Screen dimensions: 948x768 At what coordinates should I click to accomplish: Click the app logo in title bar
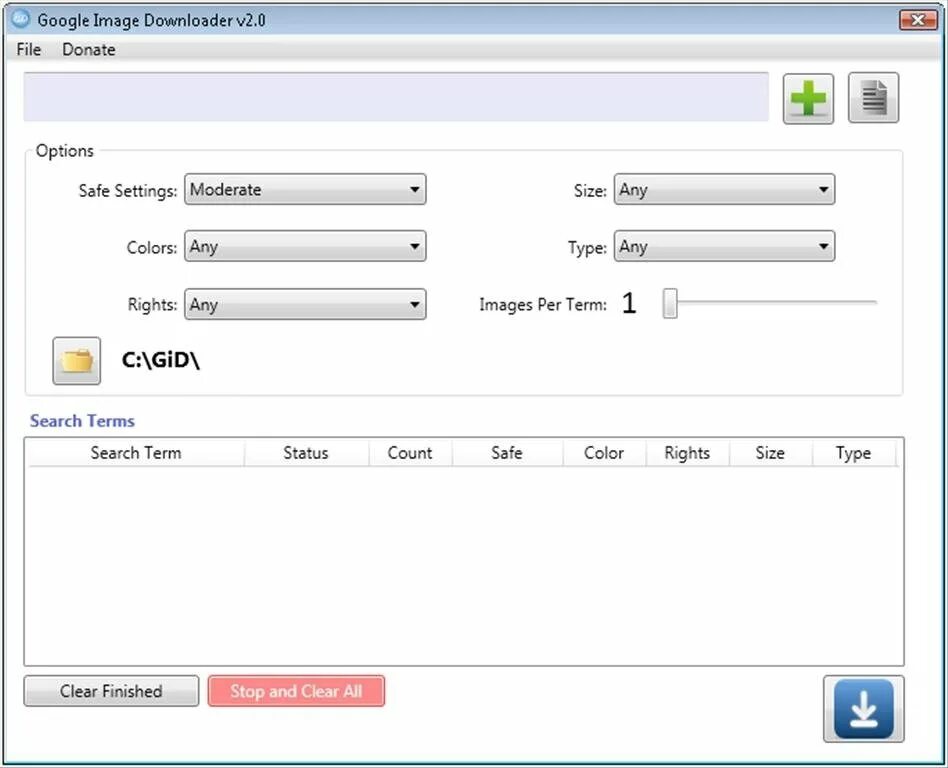coord(21,19)
